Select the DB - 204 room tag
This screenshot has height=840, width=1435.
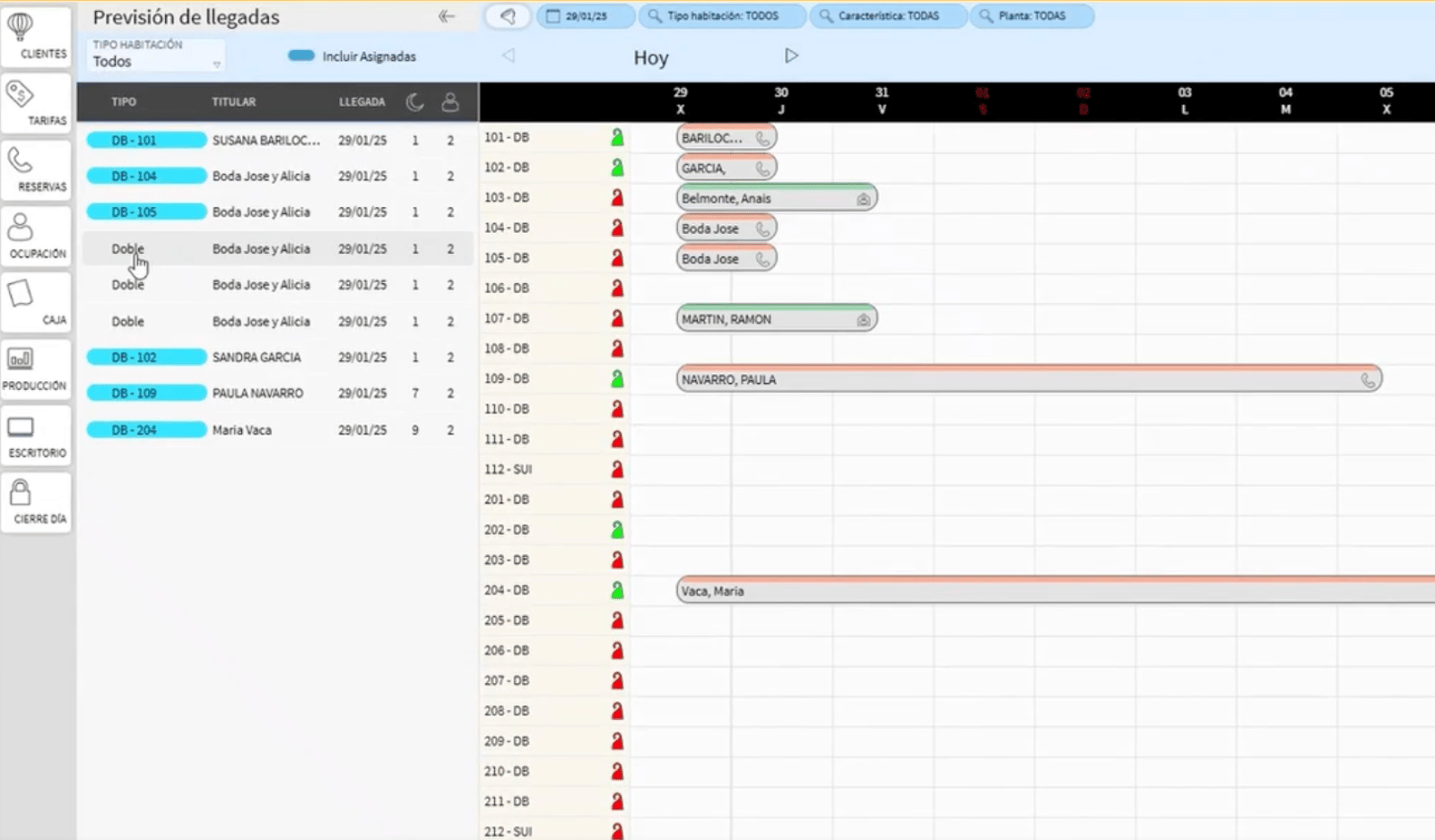coord(146,430)
